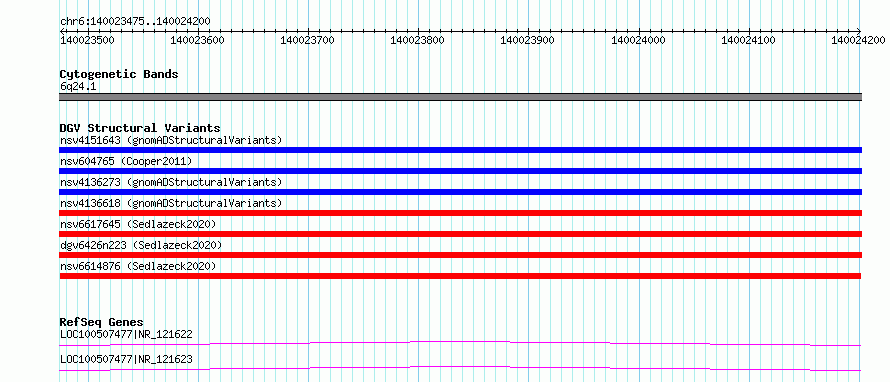Click ruler tick label 140024200
Screen dimensions: 890x382
pyautogui.click(x=858, y=40)
